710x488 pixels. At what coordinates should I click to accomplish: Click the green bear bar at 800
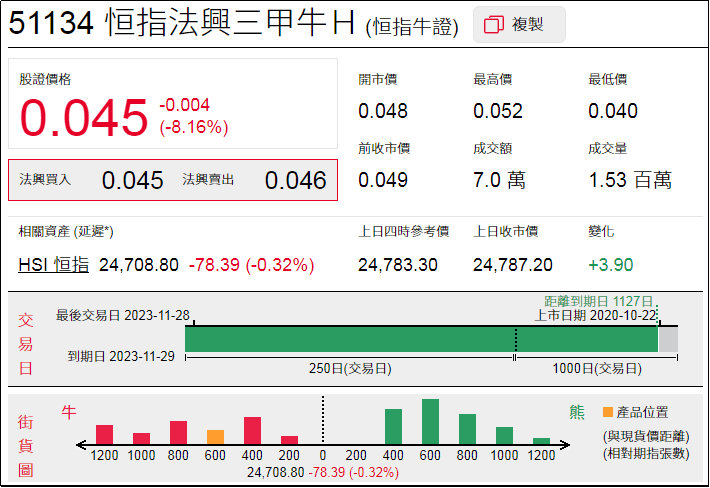[467, 429]
